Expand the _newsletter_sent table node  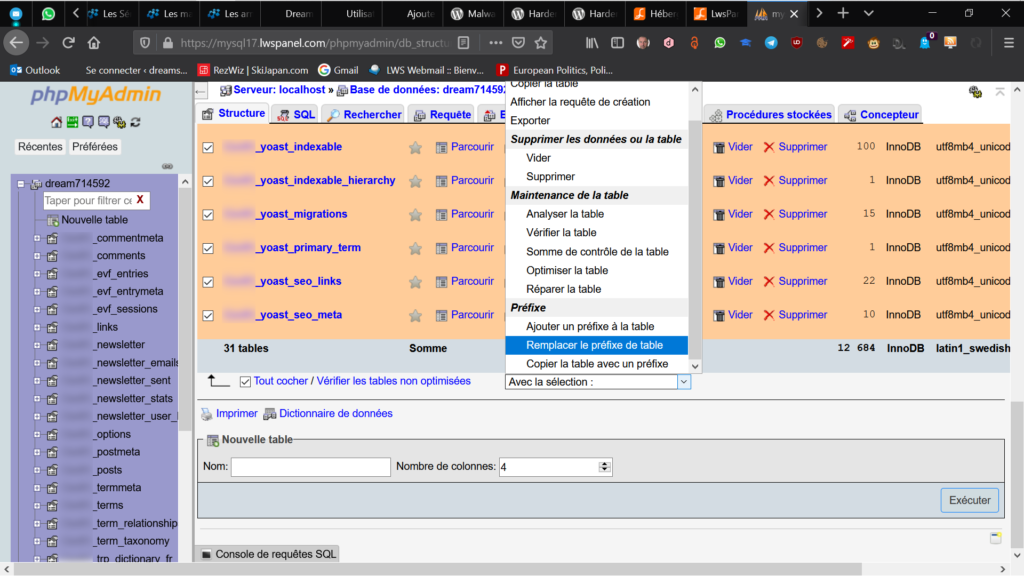37,381
